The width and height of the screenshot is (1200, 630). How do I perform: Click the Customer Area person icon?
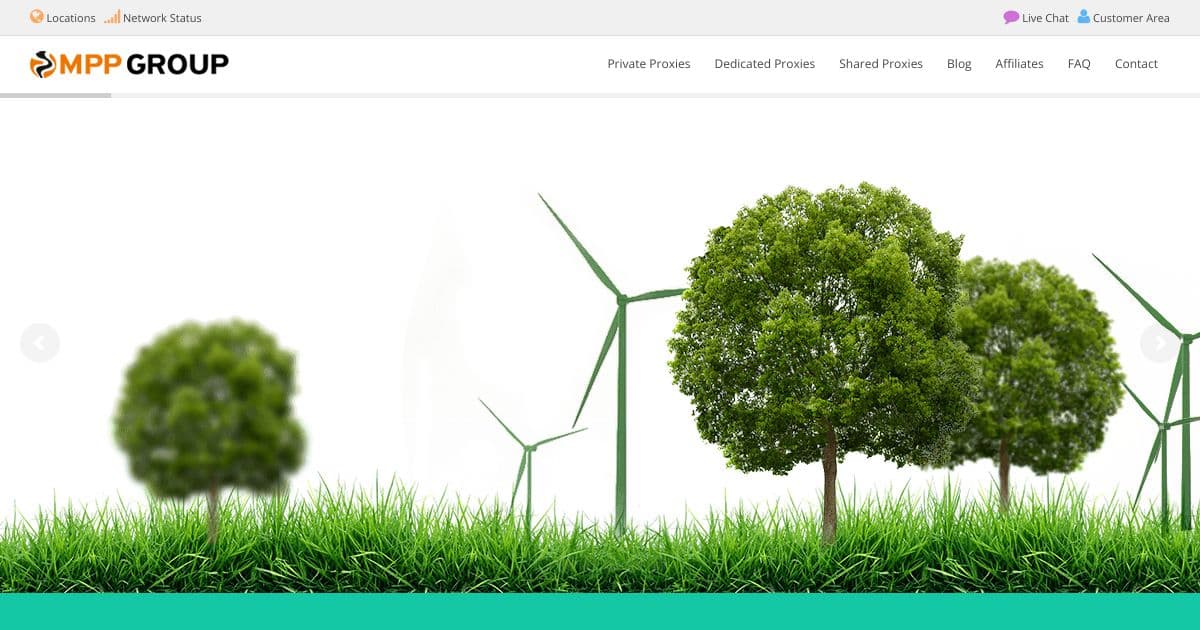coord(1083,17)
